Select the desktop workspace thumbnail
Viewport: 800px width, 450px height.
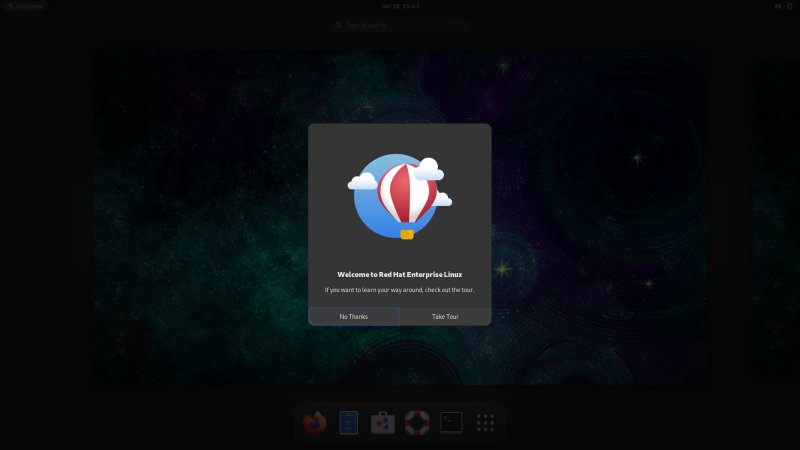(x=400, y=217)
